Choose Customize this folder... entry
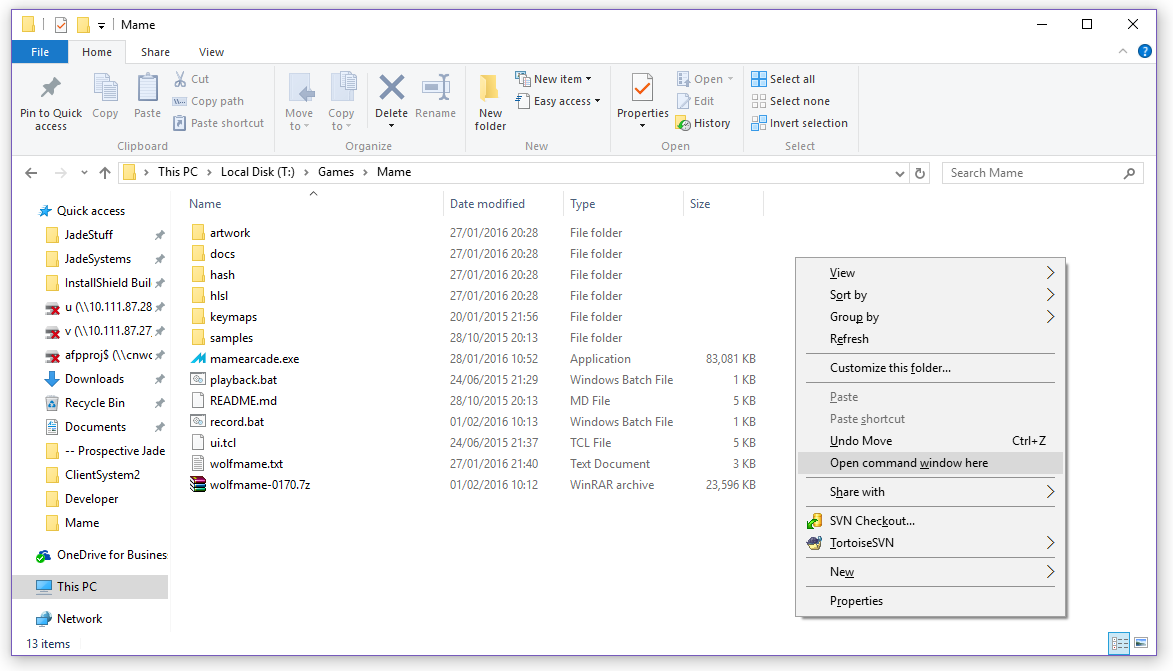The image size is (1173, 671). pyautogui.click(x=930, y=368)
